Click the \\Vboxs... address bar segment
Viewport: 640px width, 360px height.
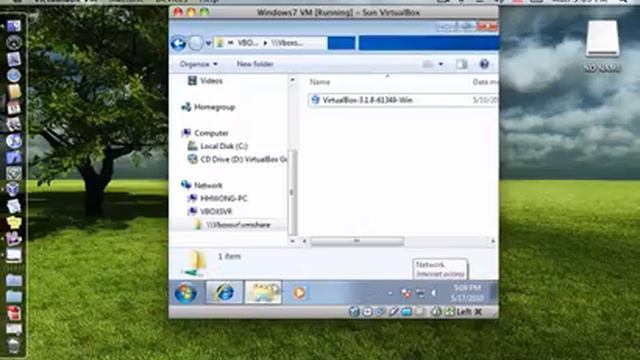[288, 43]
